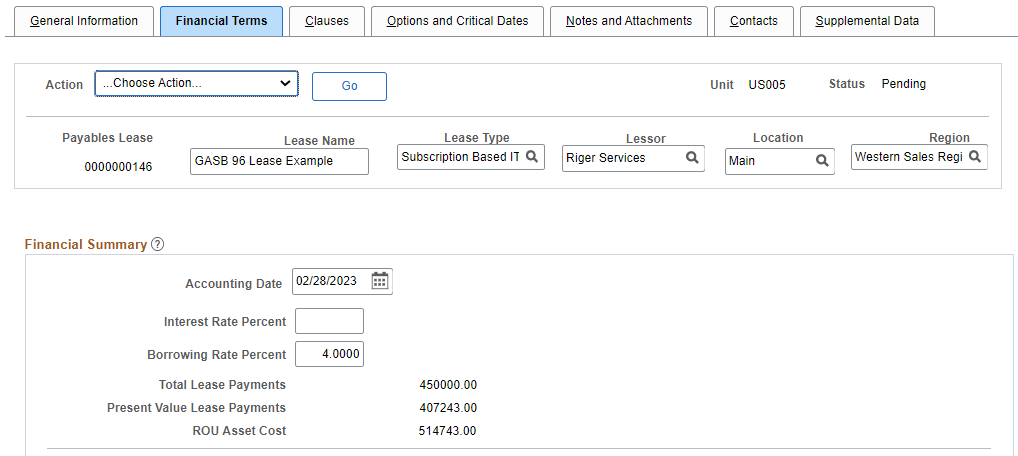Click the Lessor input field
Screen dimensions: 1018x456
coord(623,158)
